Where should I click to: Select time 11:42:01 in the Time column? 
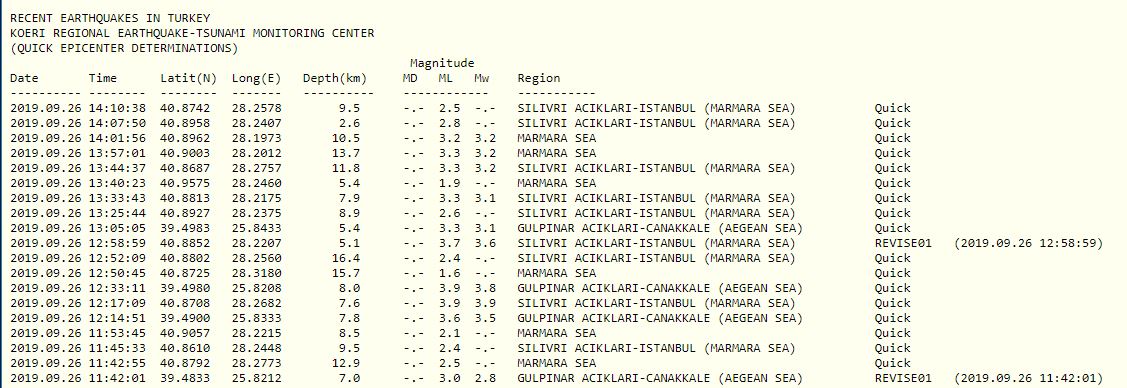[x=117, y=378]
